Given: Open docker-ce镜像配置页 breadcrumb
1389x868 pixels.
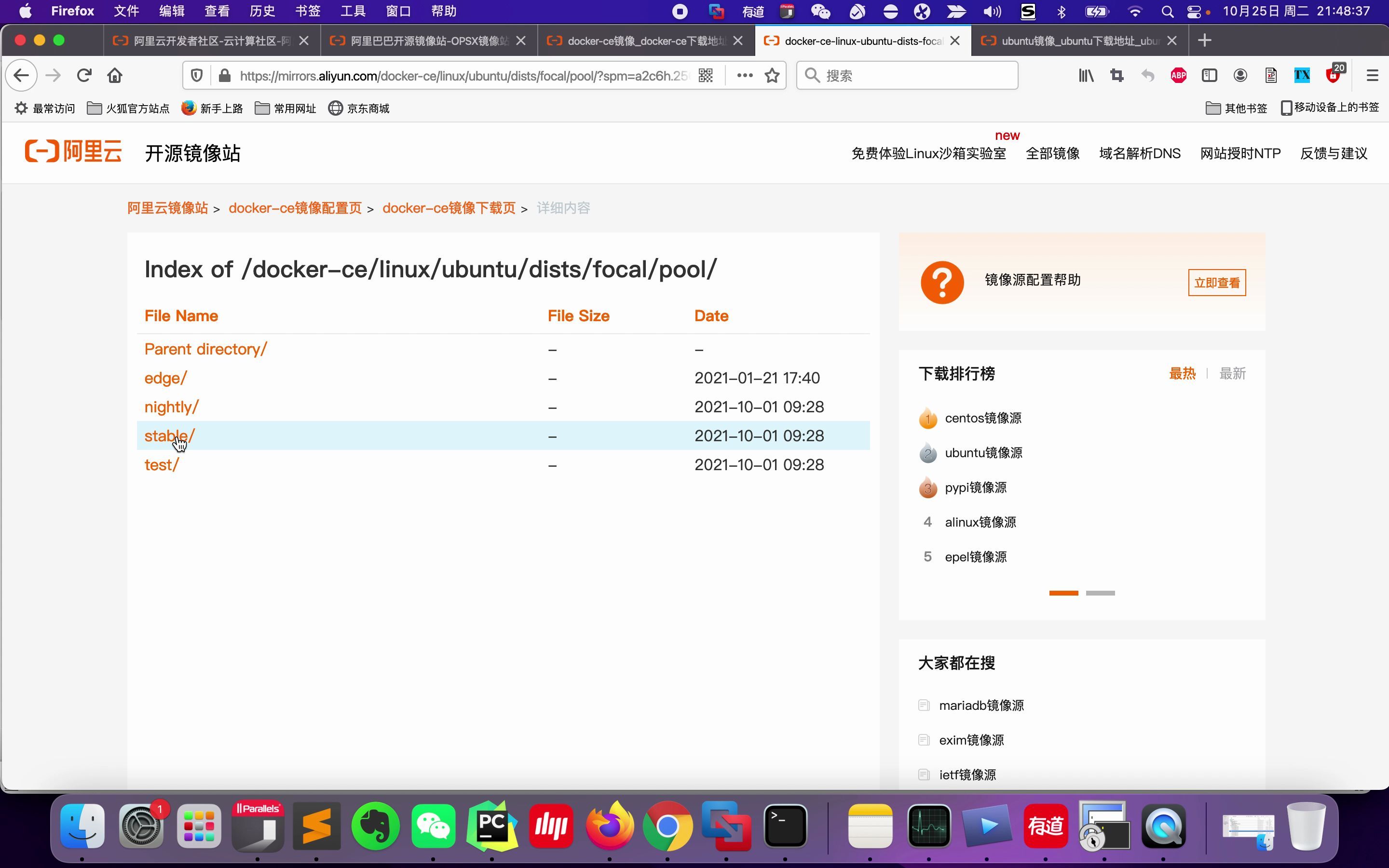Looking at the screenshot, I should click(295, 208).
